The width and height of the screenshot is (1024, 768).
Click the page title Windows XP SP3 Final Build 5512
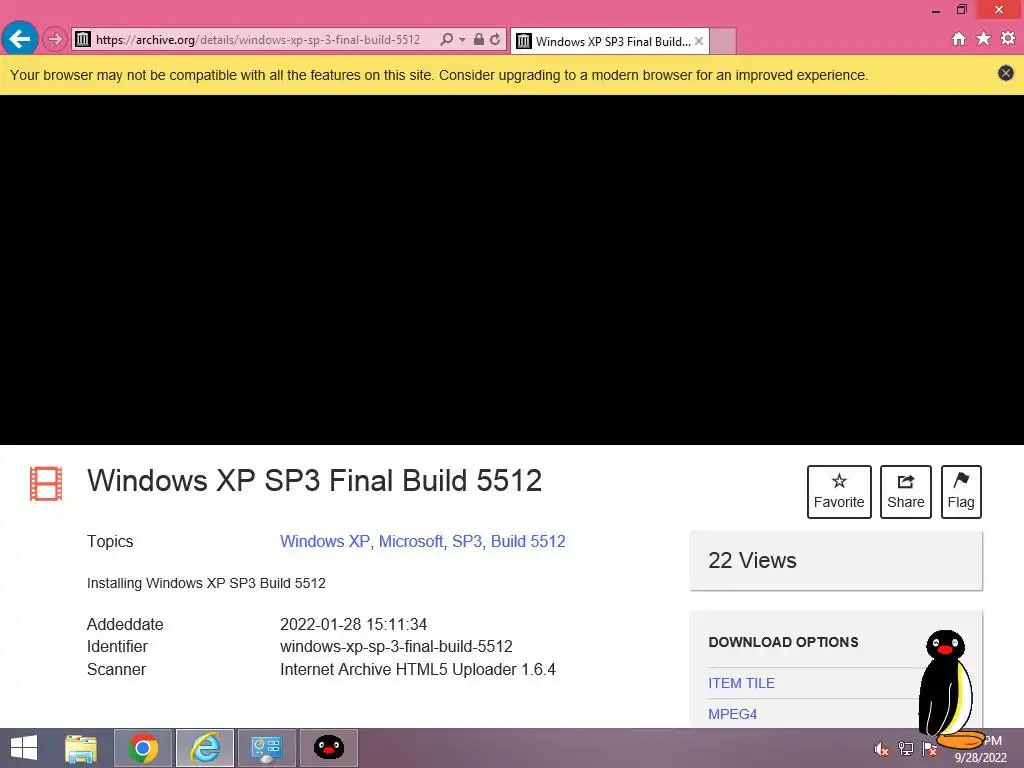coord(315,481)
